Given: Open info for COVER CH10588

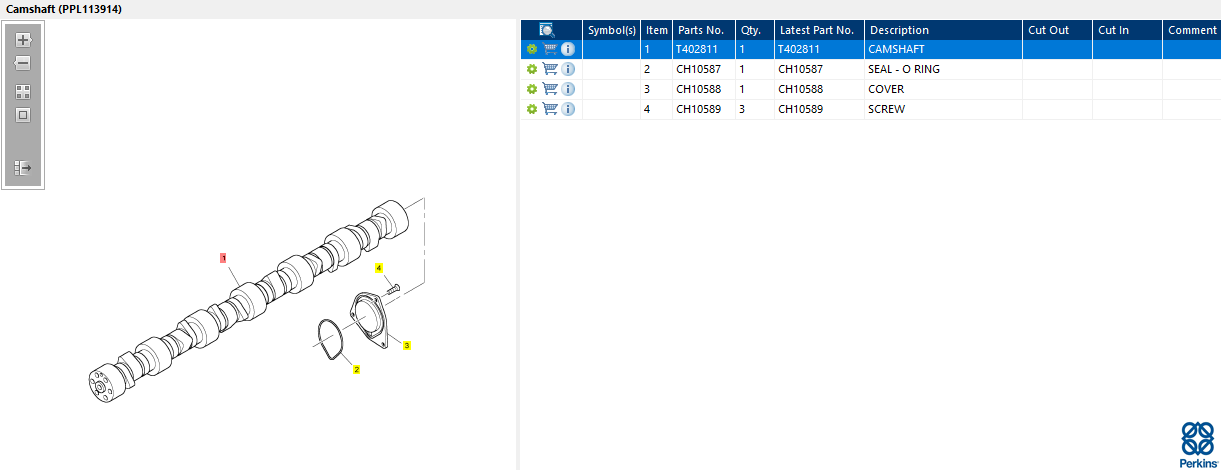Looking at the screenshot, I should (568, 89).
